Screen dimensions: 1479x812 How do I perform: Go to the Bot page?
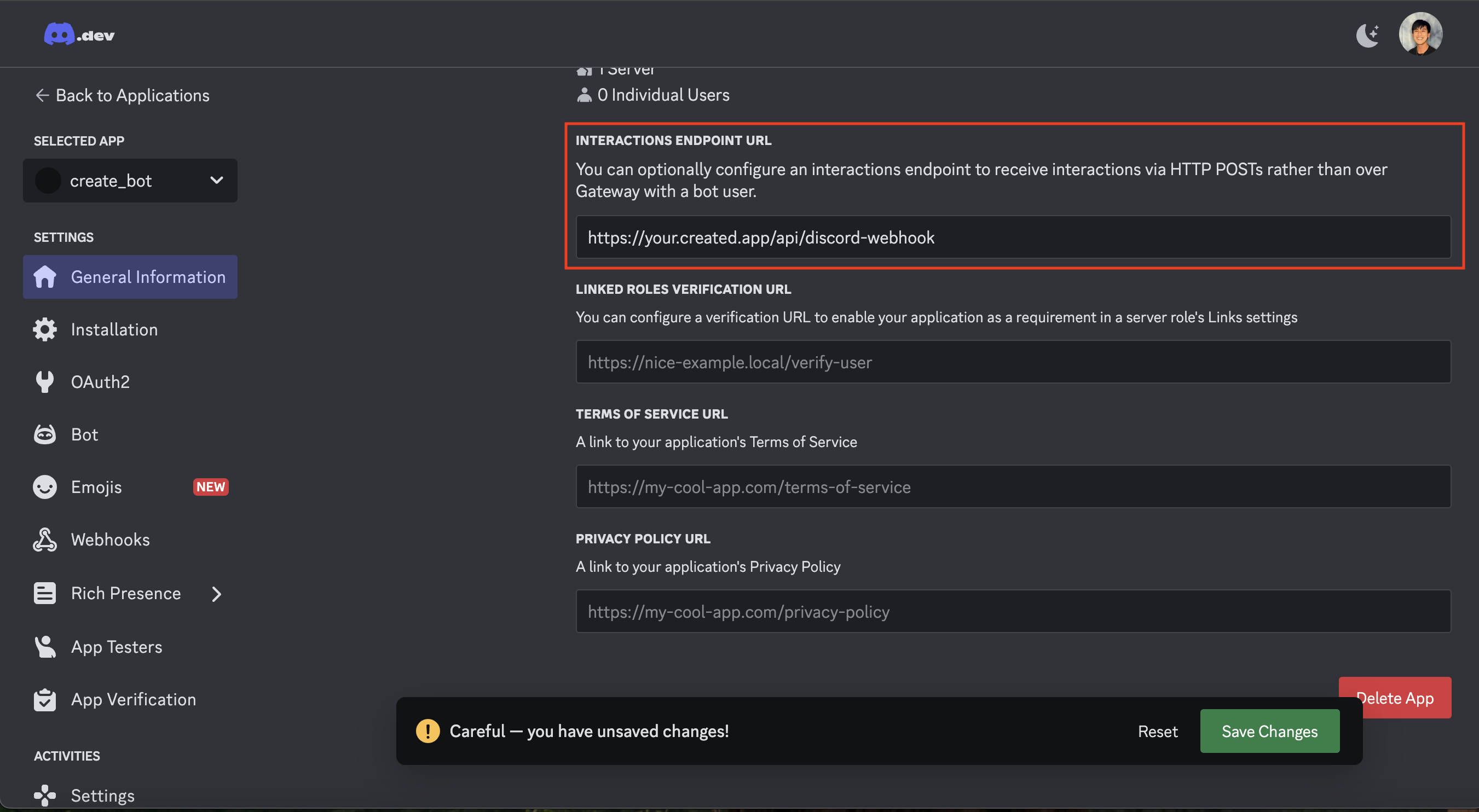84,434
